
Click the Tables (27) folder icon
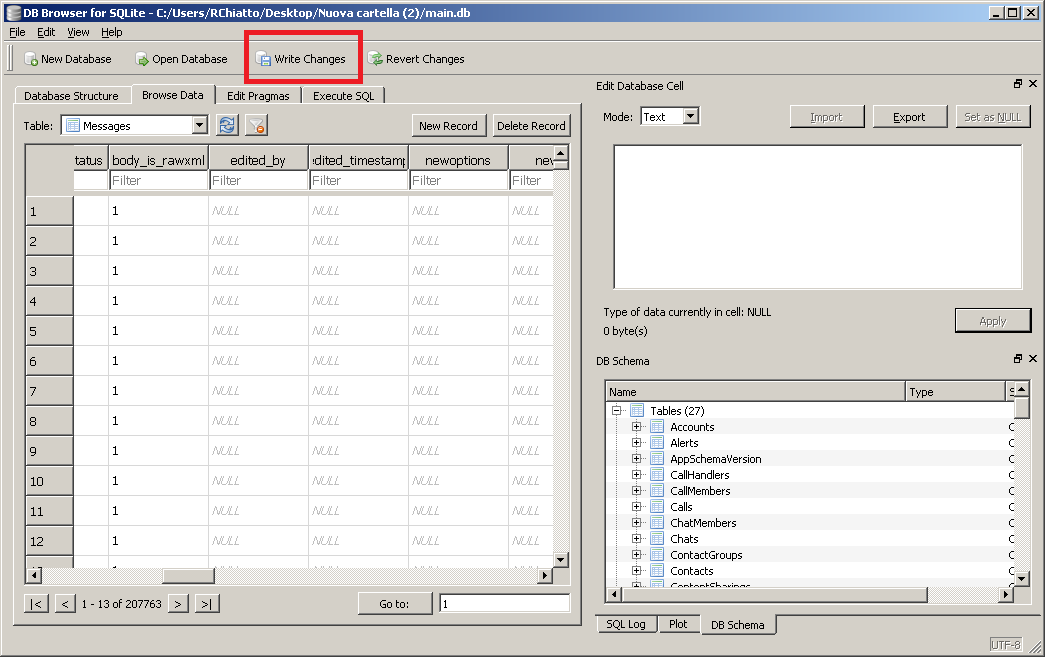pyautogui.click(x=637, y=411)
